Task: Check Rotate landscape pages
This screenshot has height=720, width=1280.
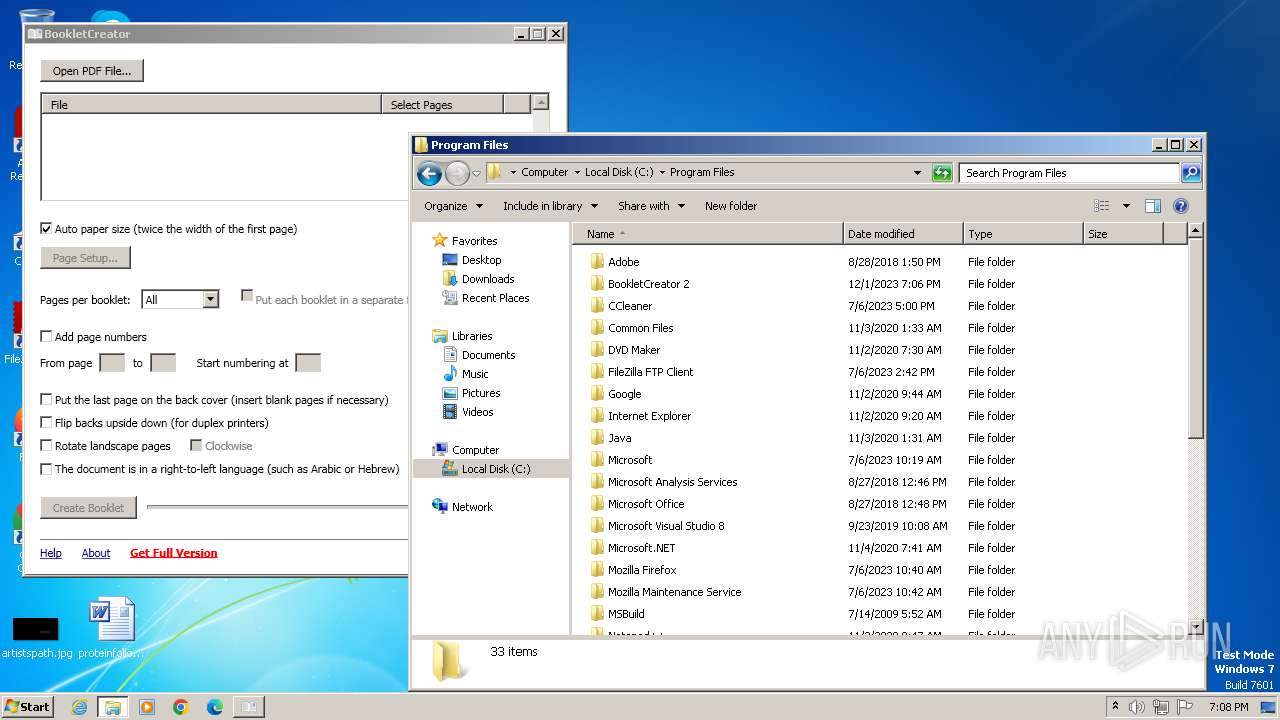Action: pyautogui.click(x=46, y=446)
